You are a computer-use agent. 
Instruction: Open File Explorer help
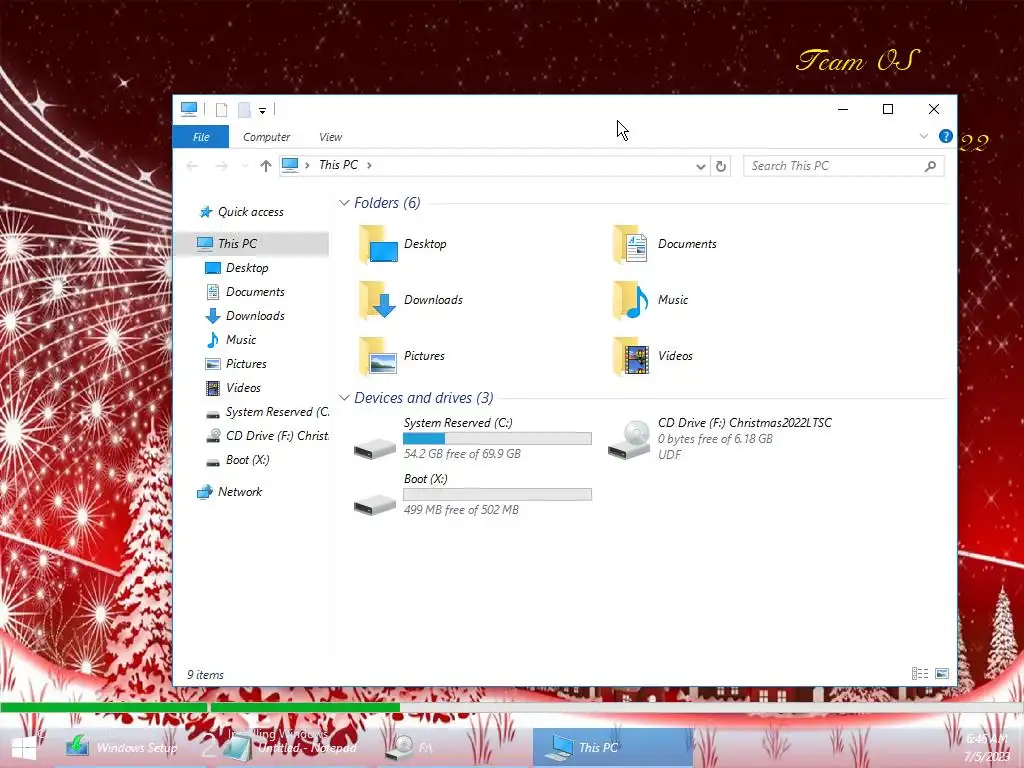(945, 136)
